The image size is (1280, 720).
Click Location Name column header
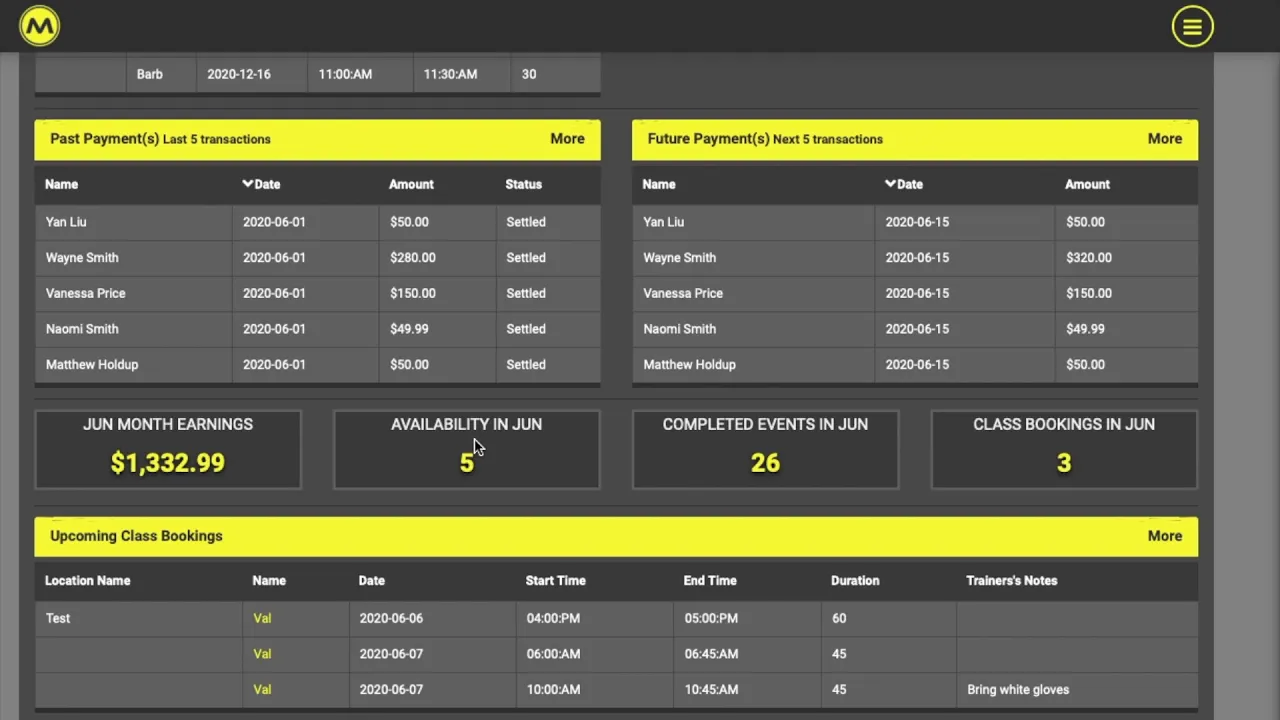coord(88,581)
